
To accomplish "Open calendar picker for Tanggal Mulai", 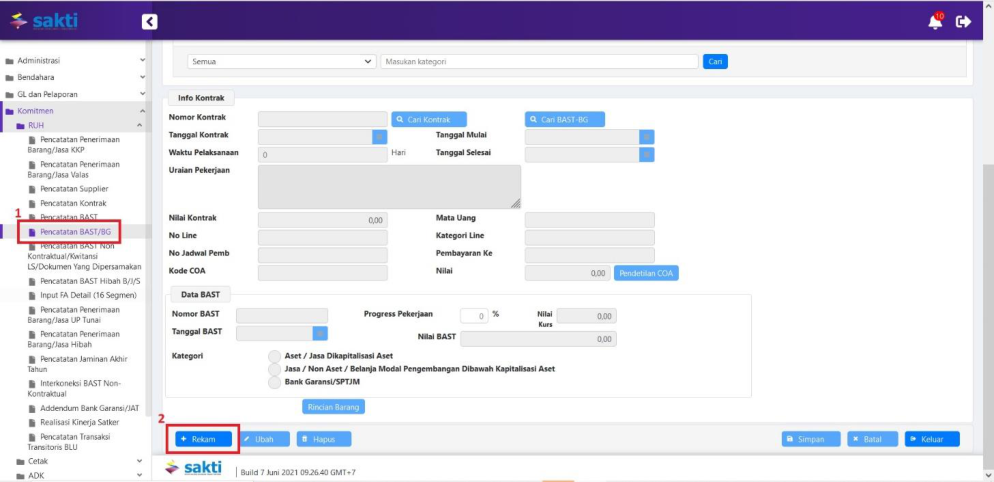I will (x=647, y=137).
